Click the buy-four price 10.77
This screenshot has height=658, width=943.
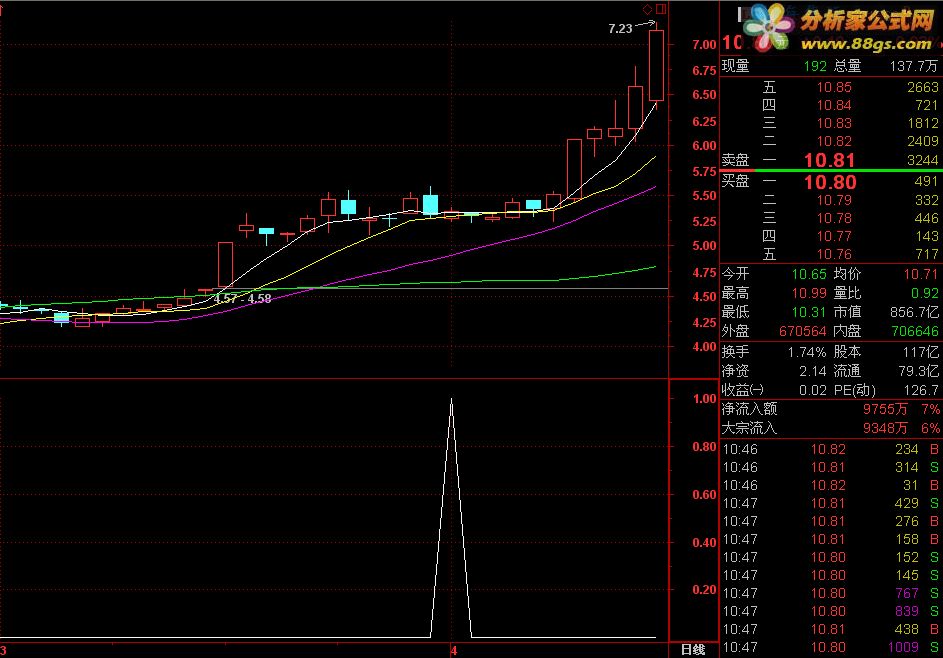[x=834, y=236]
